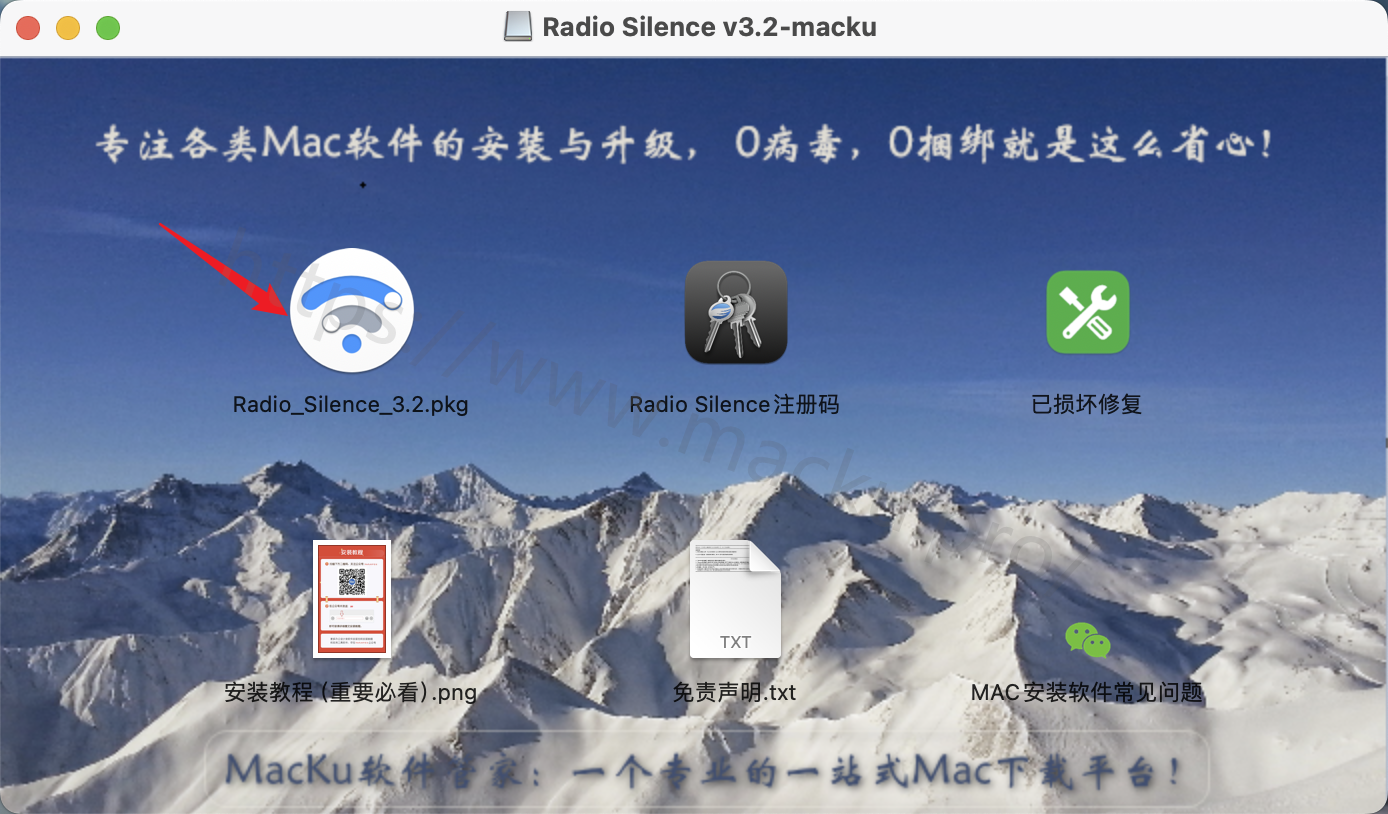Image resolution: width=1388 pixels, height=814 pixels.
Task: Click the disk volume icon in title bar
Action: point(518,27)
